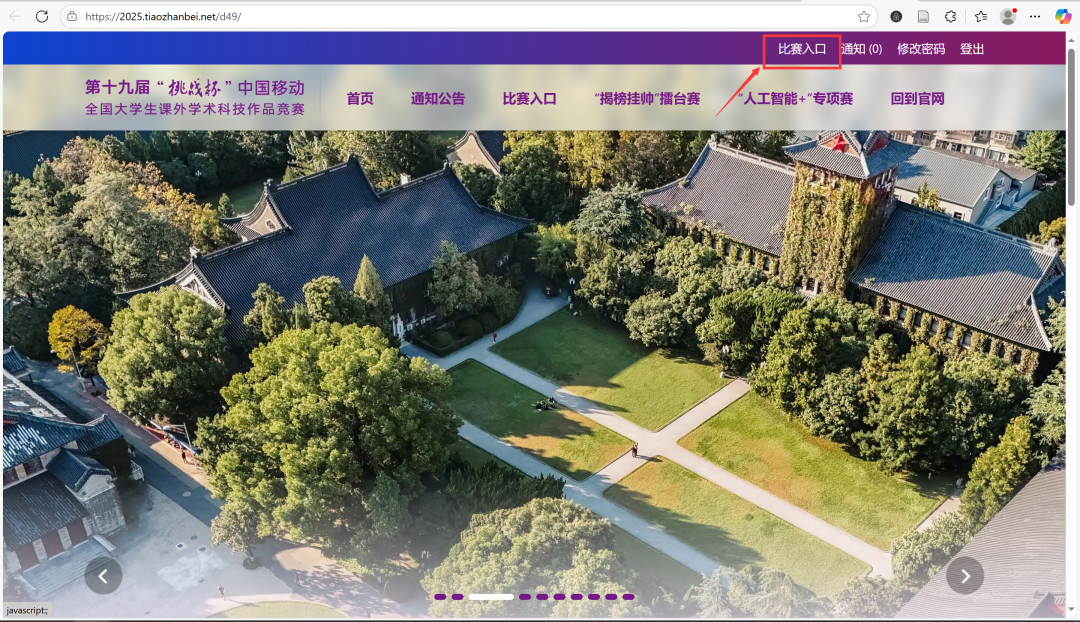Open 通知公告 in the navigation menu
This screenshot has height=622, width=1080.
point(438,99)
